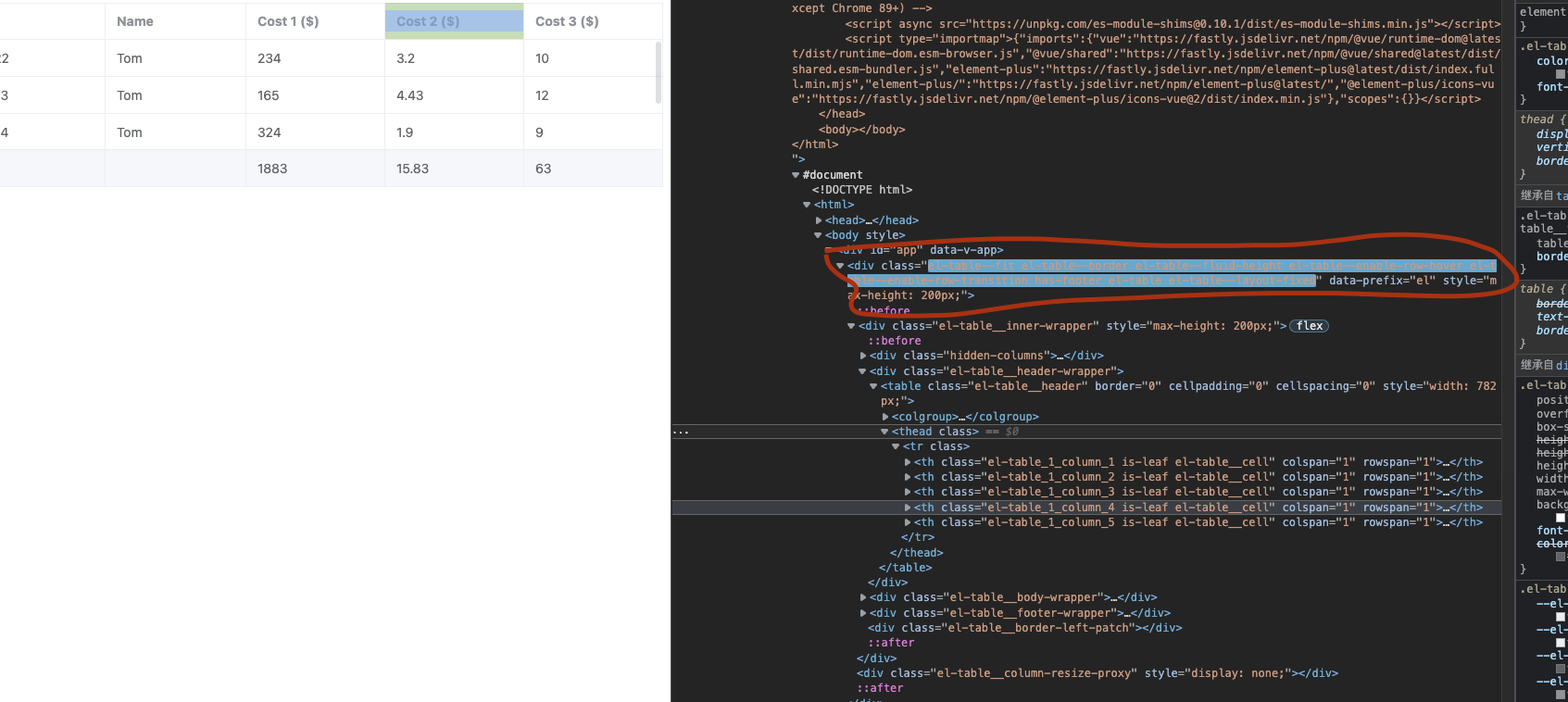Select the </thead> closing tag line

pyautogui.click(x=917, y=553)
